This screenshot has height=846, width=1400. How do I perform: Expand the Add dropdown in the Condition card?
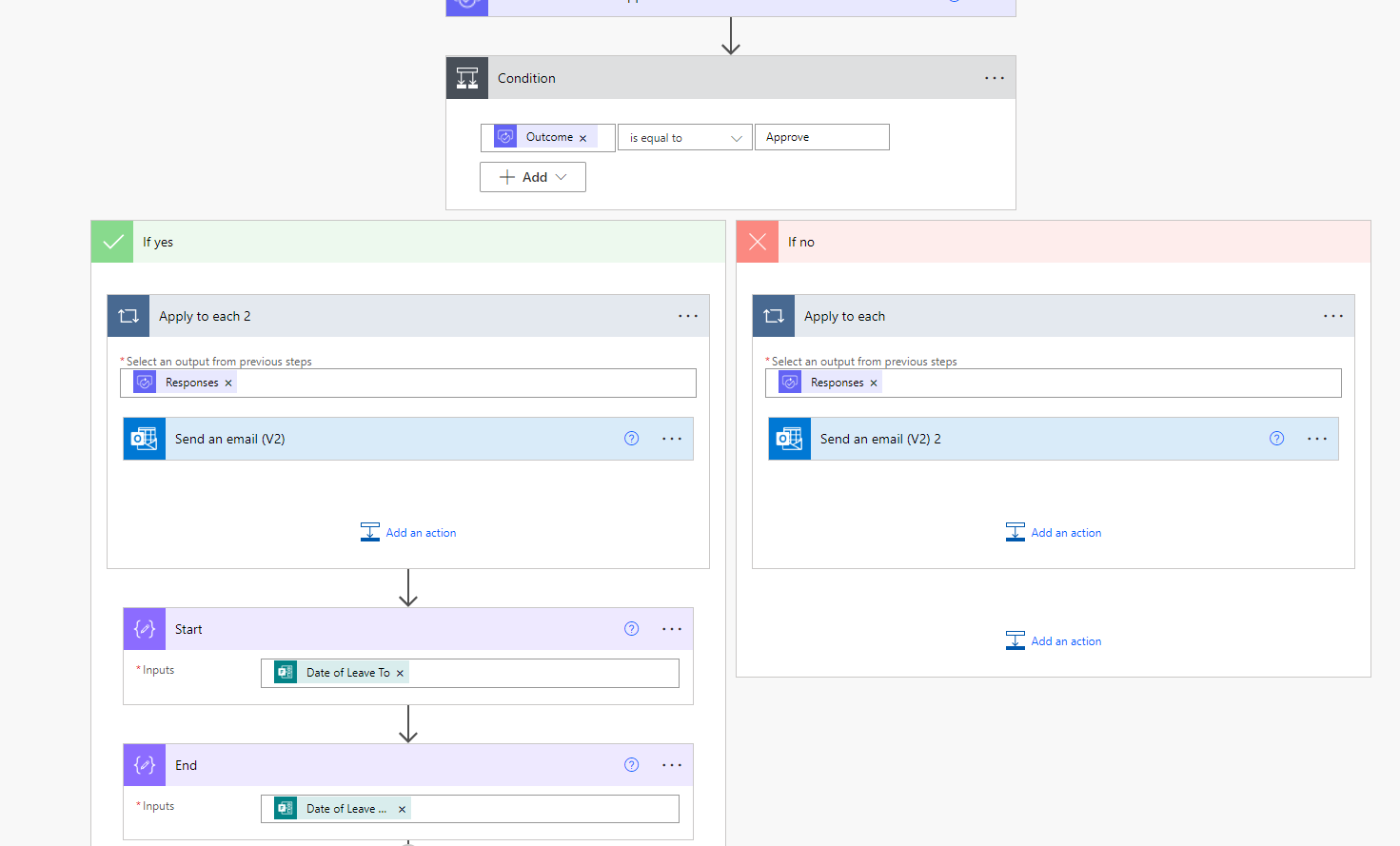(x=532, y=176)
